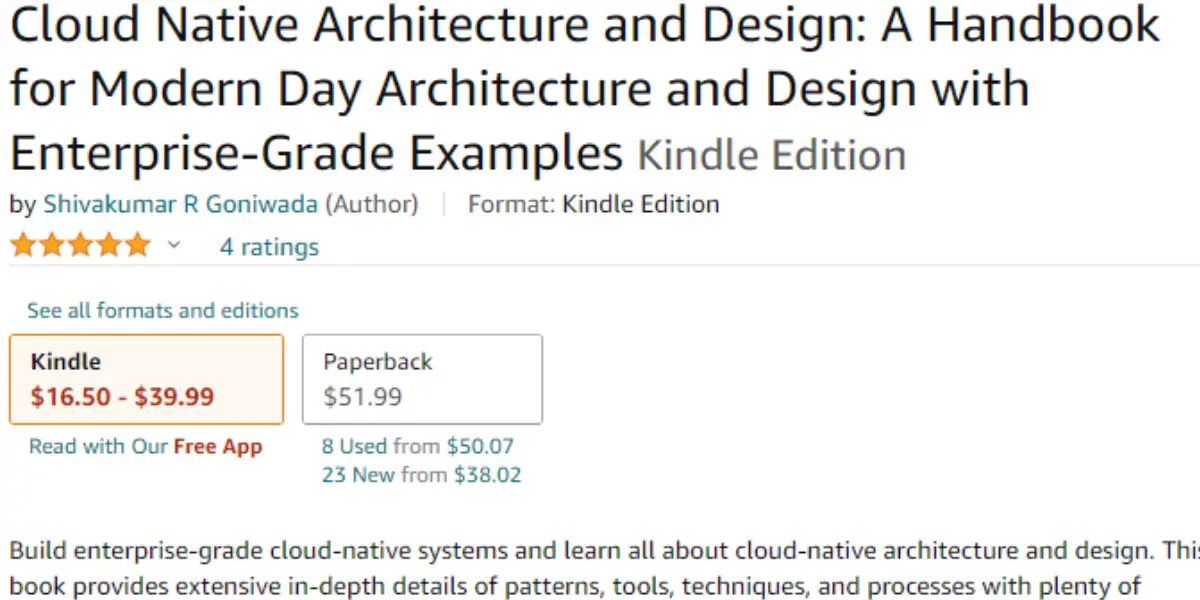
Task: Click See all formats and editions
Action: pyautogui.click(x=163, y=310)
